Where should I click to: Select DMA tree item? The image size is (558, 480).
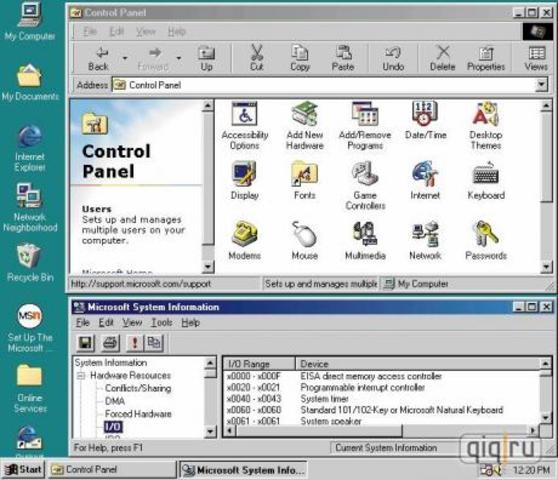click(115, 401)
